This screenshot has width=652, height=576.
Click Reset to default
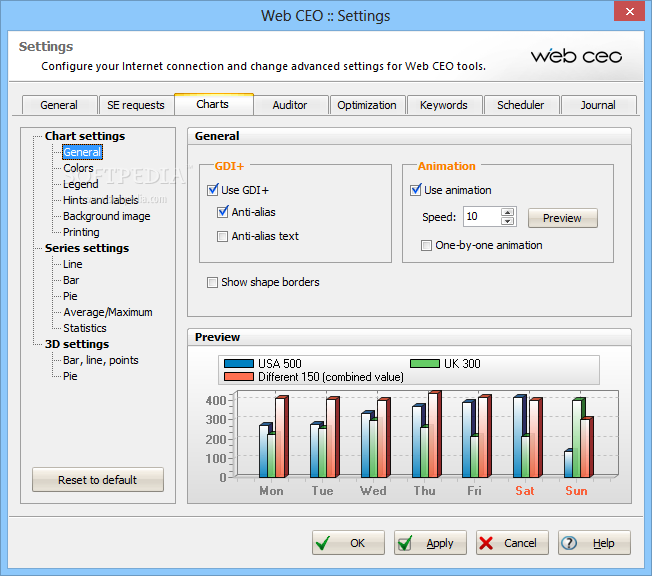tap(98, 480)
